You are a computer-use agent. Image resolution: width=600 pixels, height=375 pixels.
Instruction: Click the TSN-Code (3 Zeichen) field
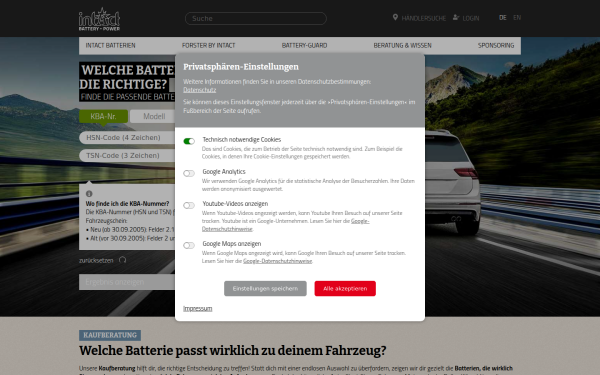(x=127, y=155)
